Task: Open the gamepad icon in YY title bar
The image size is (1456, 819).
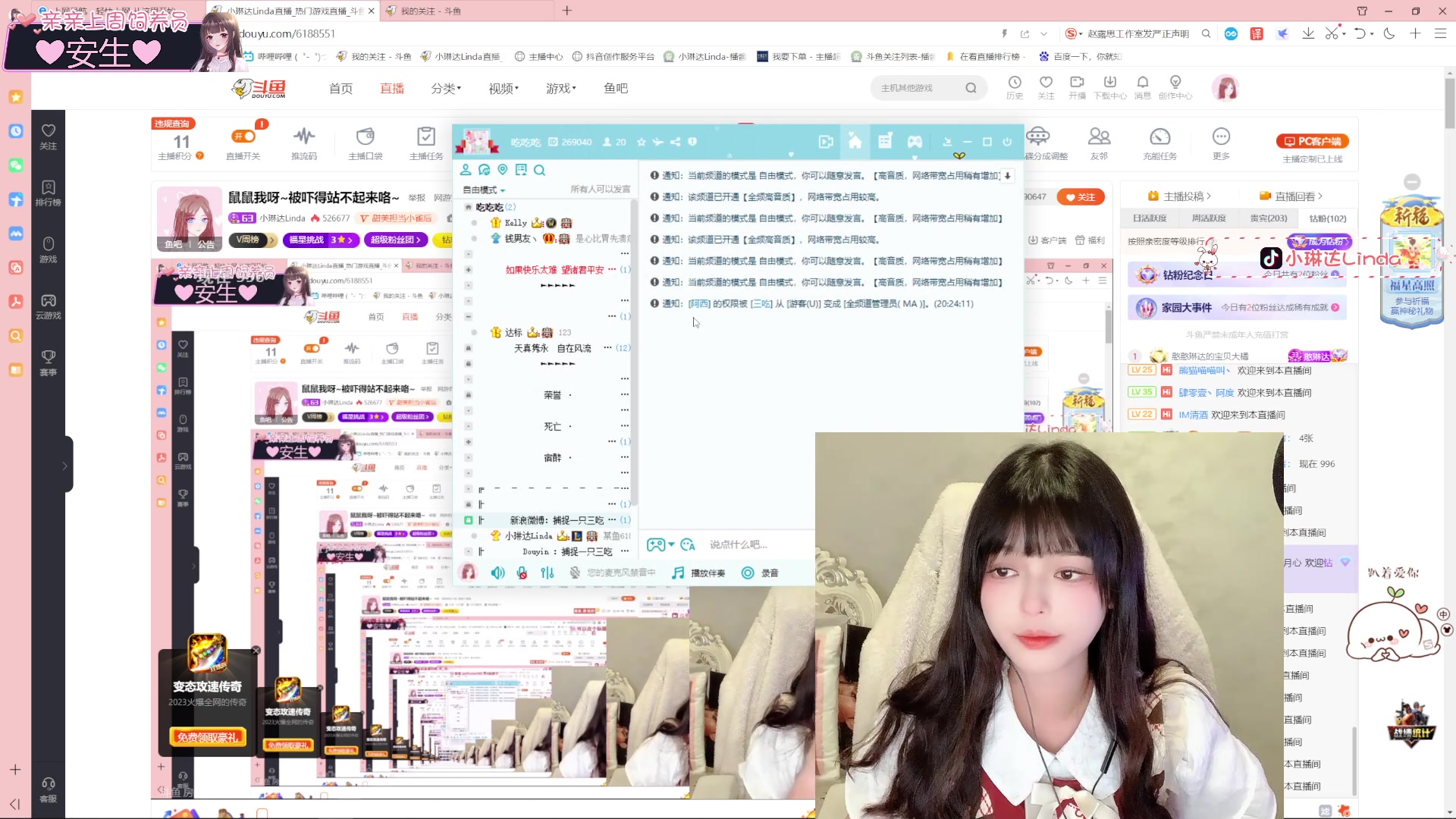Action: 915,142
